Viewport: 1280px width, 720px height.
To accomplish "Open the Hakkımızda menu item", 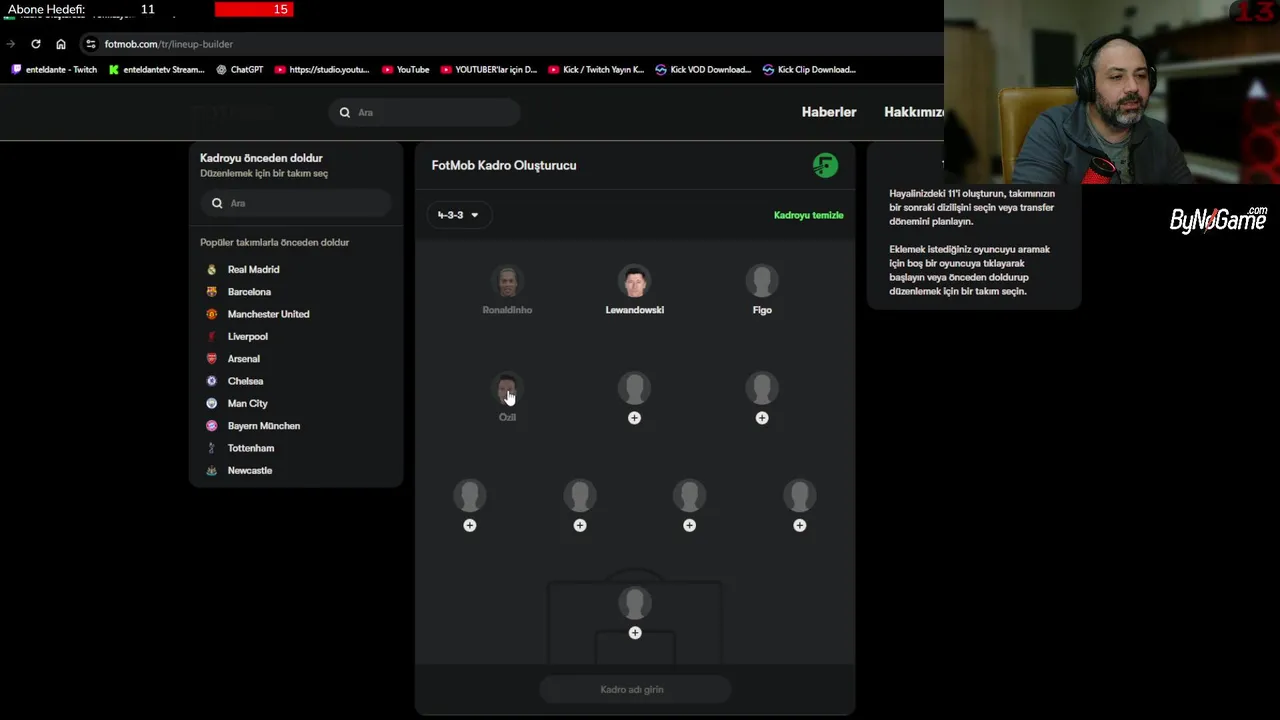I will pos(914,112).
